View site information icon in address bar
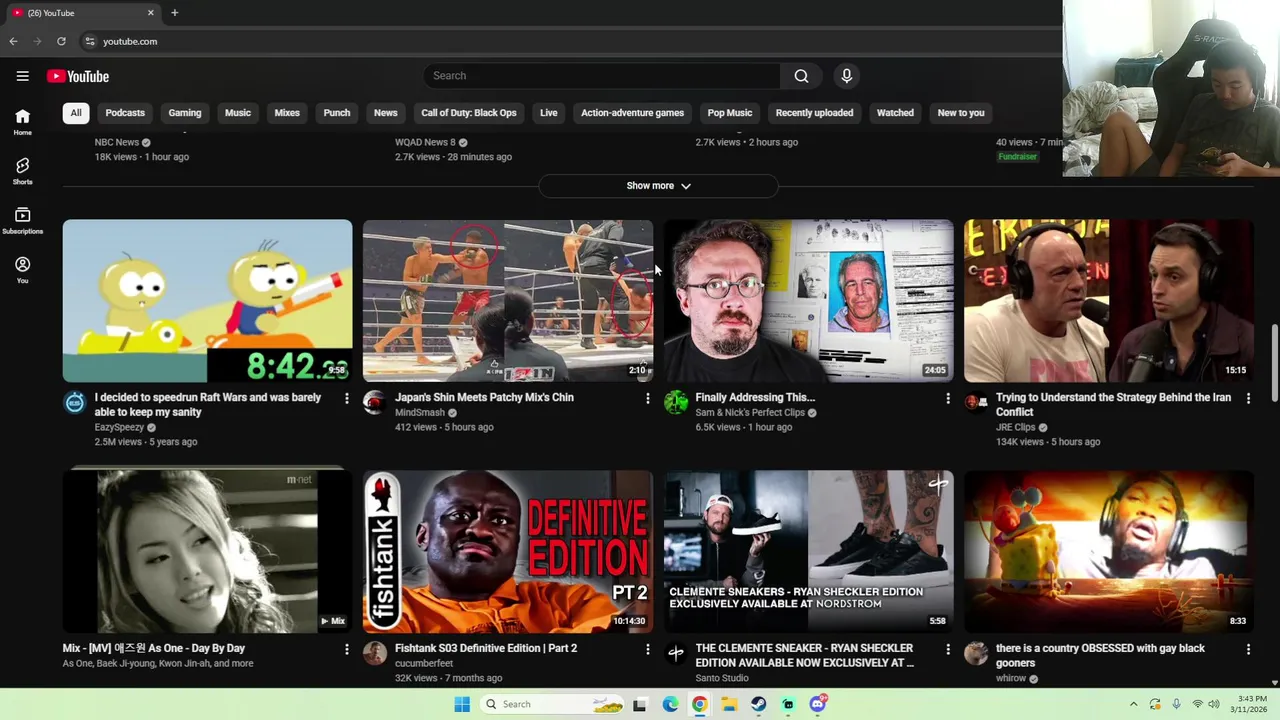 [89, 41]
